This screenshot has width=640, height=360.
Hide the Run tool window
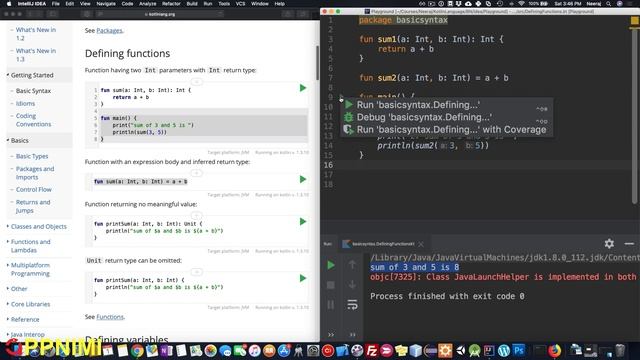[x=629, y=244]
